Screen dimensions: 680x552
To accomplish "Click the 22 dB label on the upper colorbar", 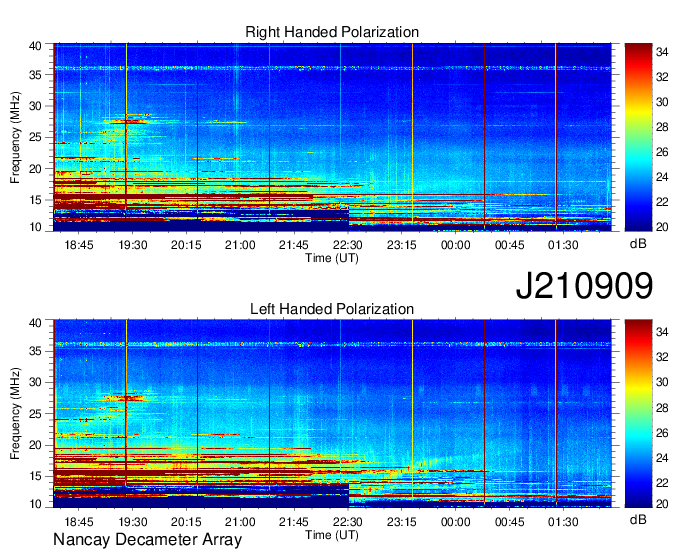I will point(662,202).
